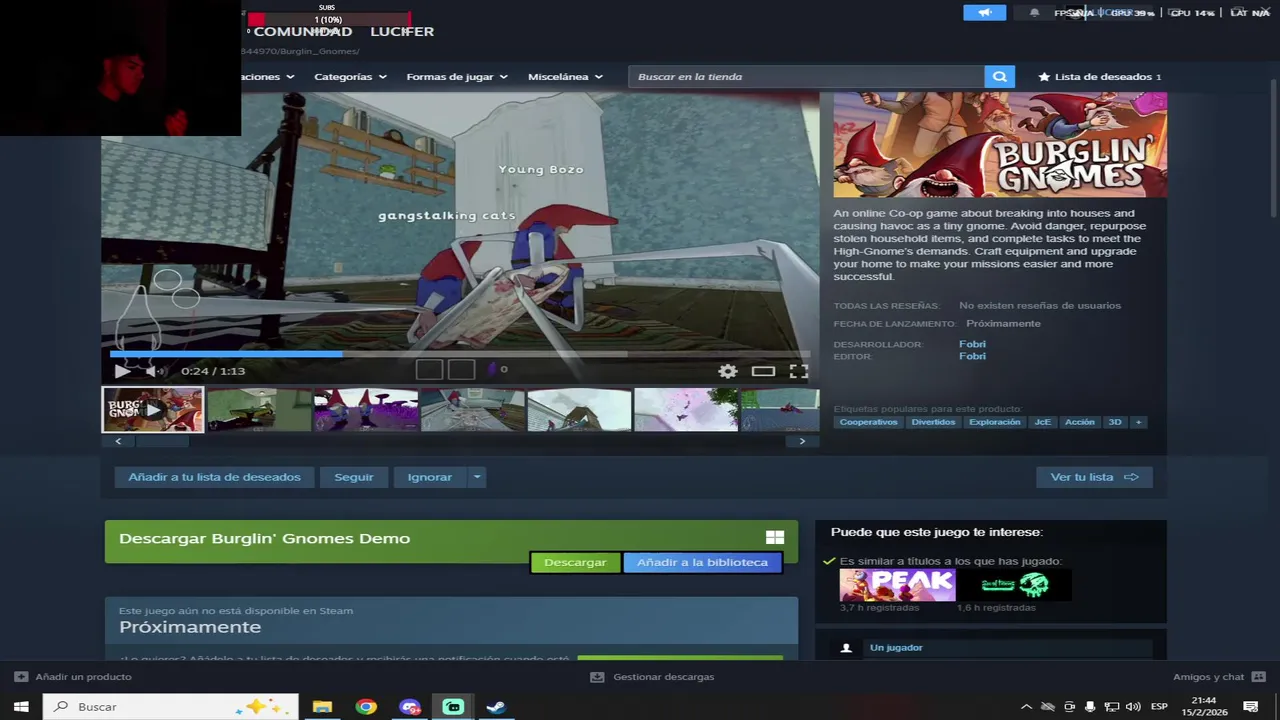Image resolution: width=1280 pixels, height=720 pixels.
Task: Click the video progress bar
Action: [x=460, y=353]
